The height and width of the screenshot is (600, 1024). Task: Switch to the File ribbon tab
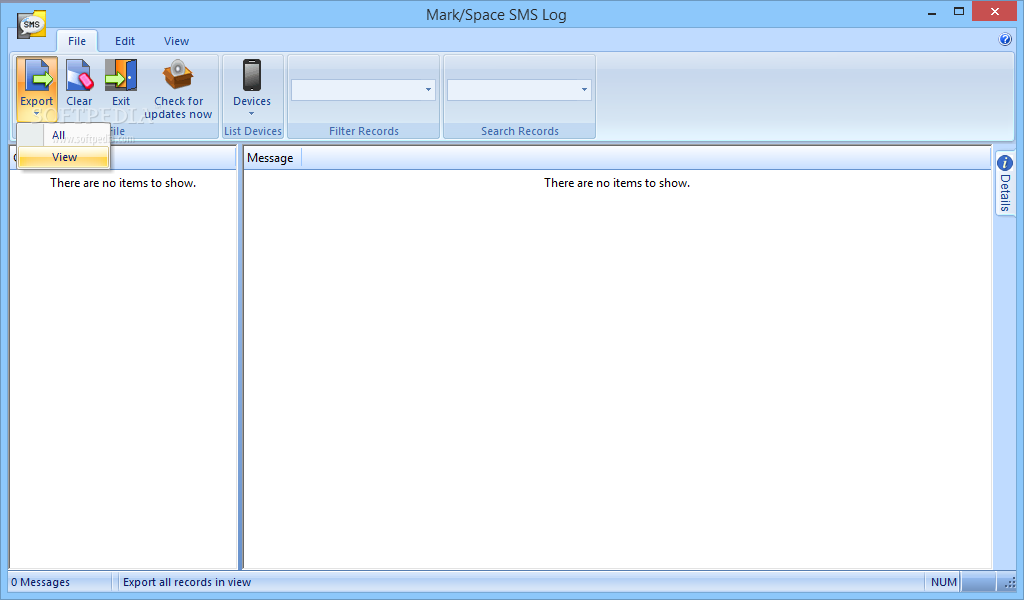click(77, 41)
